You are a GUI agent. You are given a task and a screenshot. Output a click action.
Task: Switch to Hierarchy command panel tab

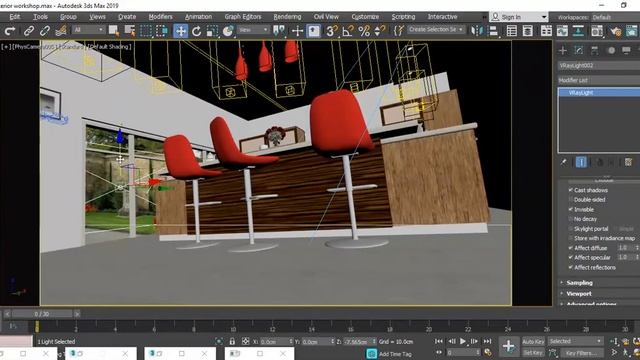pyautogui.click(x=595, y=51)
